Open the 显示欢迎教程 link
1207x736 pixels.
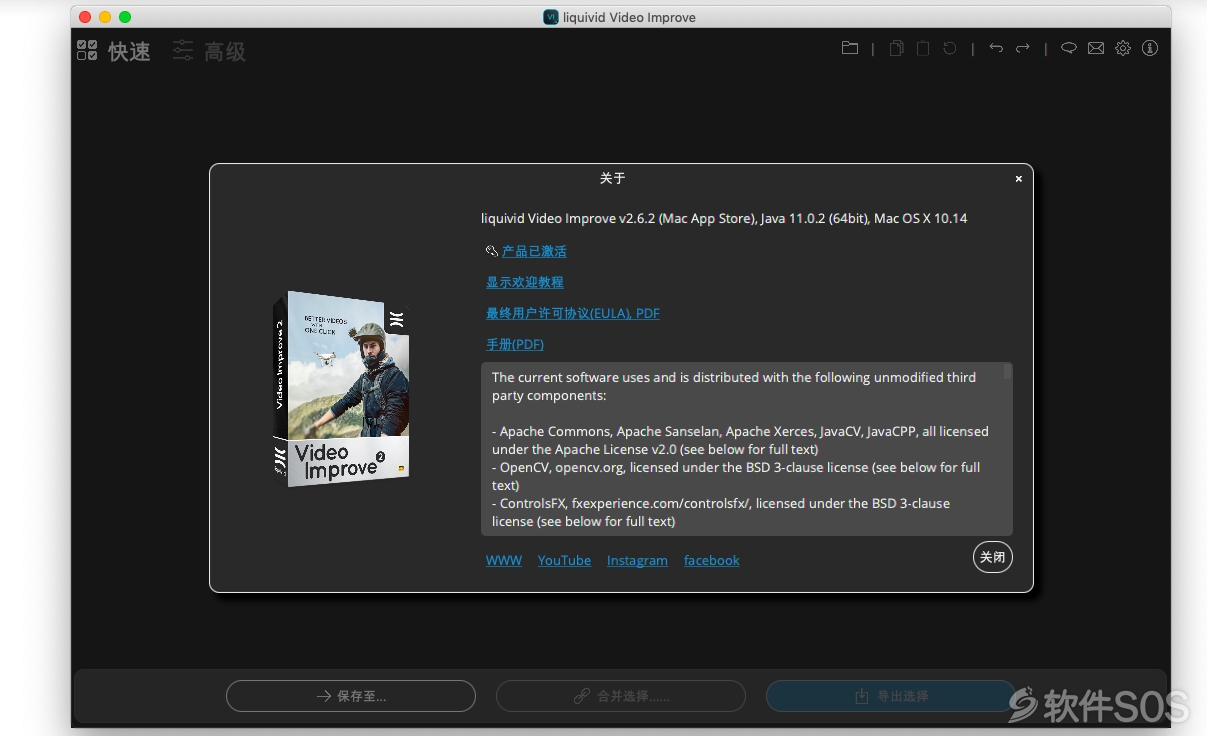(x=525, y=282)
